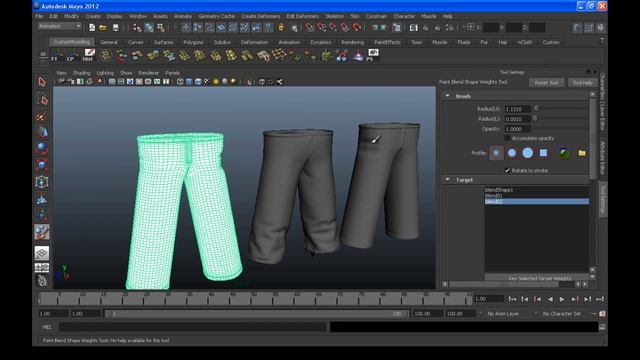Viewport: 640px width, 360px height.
Task: Select the Show Manipulator tool
Action: coord(42,215)
